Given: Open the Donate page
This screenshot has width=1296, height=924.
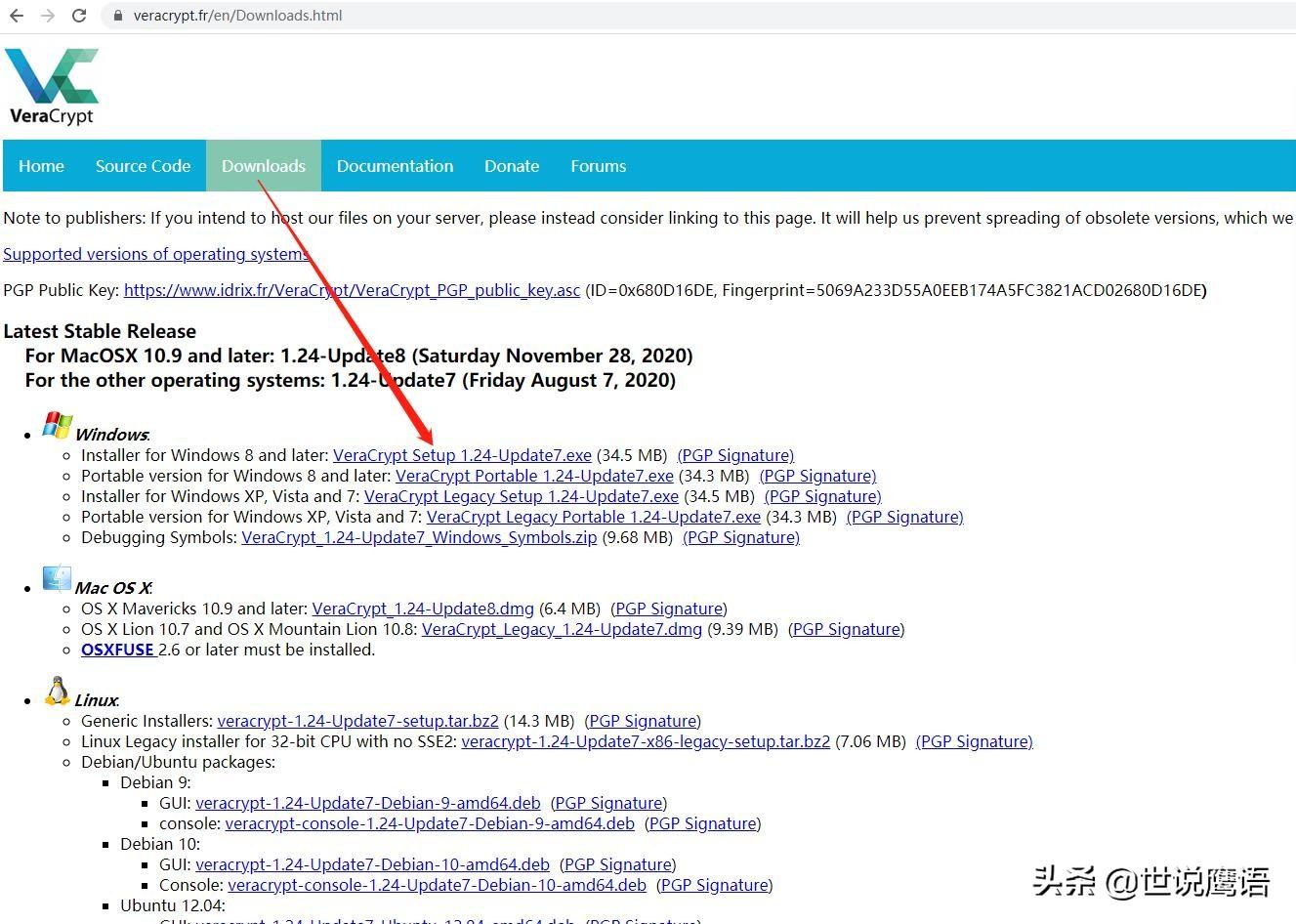Looking at the screenshot, I should [511, 165].
